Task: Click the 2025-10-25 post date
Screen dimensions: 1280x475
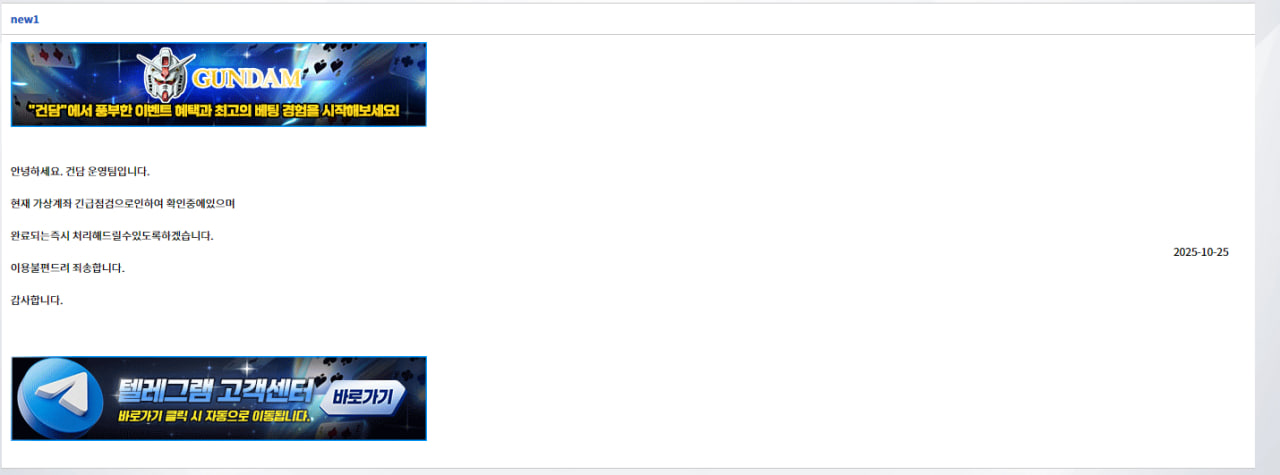Action: [x=1201, y=252]
